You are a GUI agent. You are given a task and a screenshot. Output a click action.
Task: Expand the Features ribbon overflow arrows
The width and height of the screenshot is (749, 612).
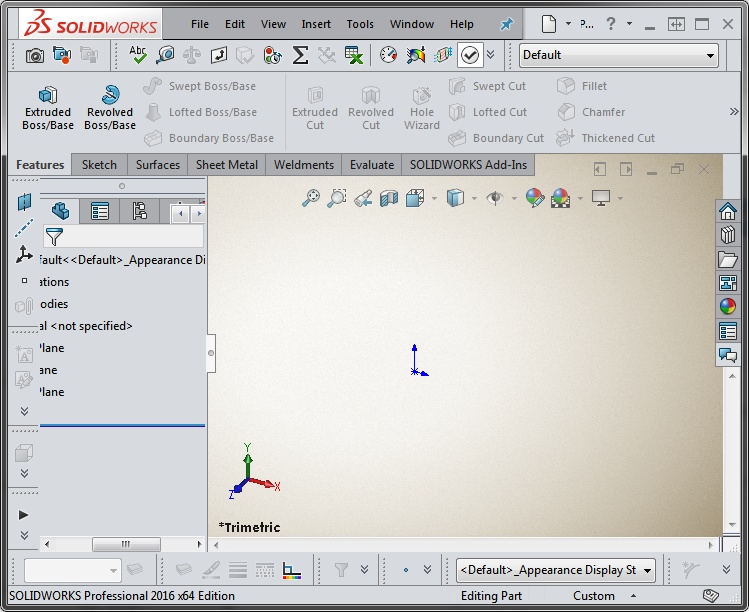coord(734,112)
